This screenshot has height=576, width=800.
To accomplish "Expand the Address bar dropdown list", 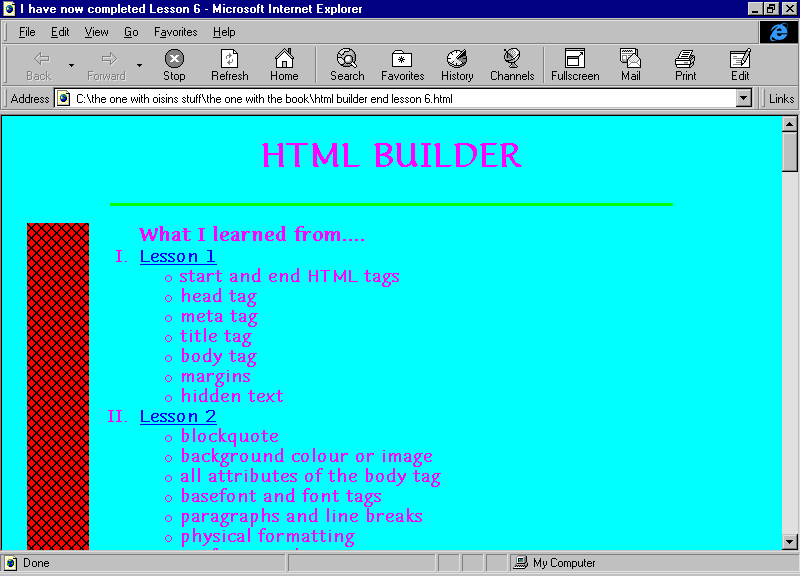I will [x=744, y=98].
